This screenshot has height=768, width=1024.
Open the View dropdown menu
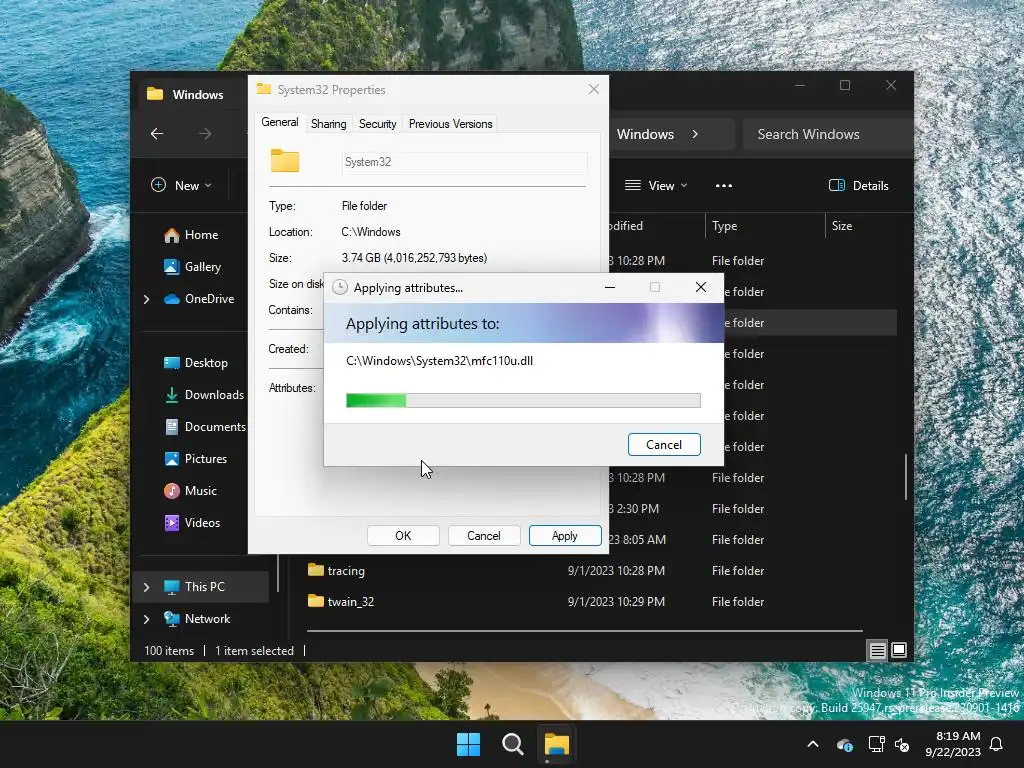click(656, 185)
